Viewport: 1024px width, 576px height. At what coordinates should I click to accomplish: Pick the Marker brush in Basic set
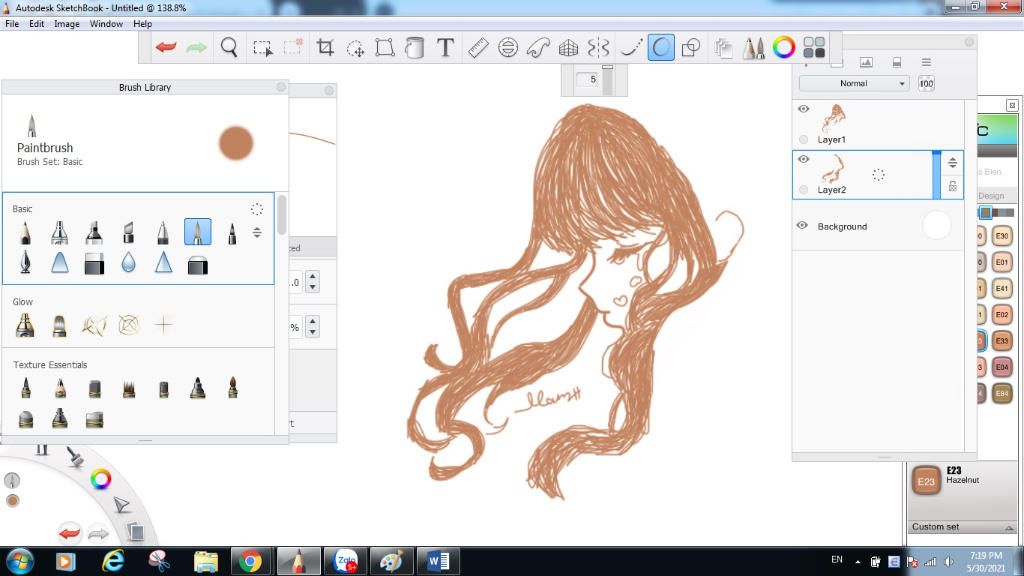click(x=94, y=232)
